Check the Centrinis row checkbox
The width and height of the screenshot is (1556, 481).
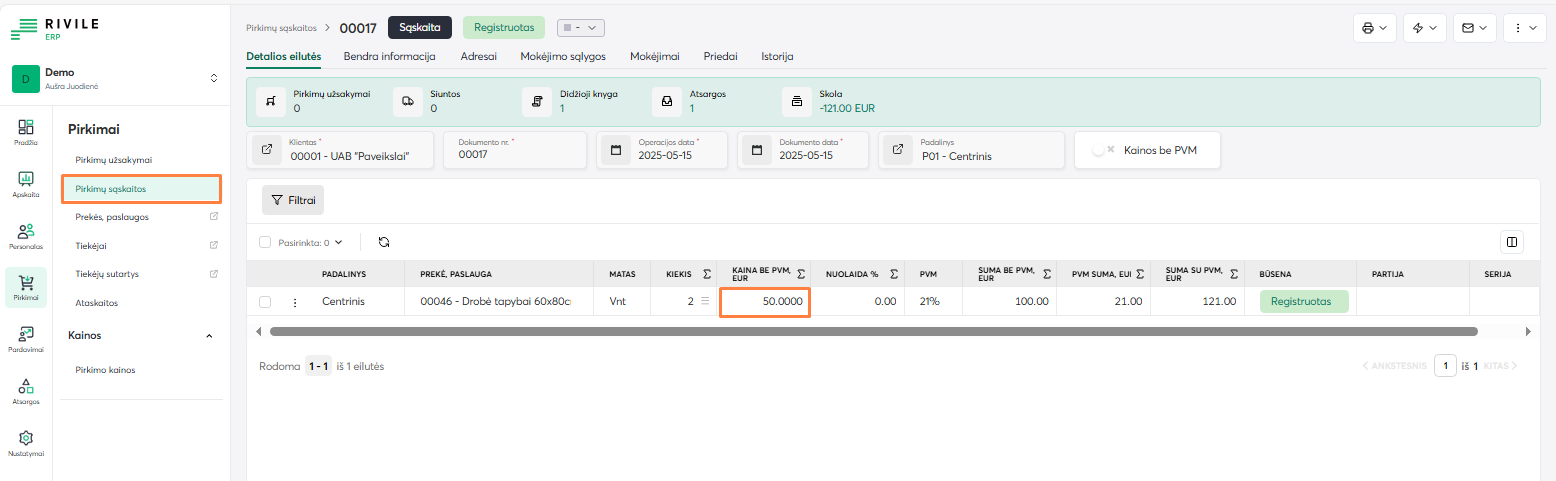click(x=265, y=301)
